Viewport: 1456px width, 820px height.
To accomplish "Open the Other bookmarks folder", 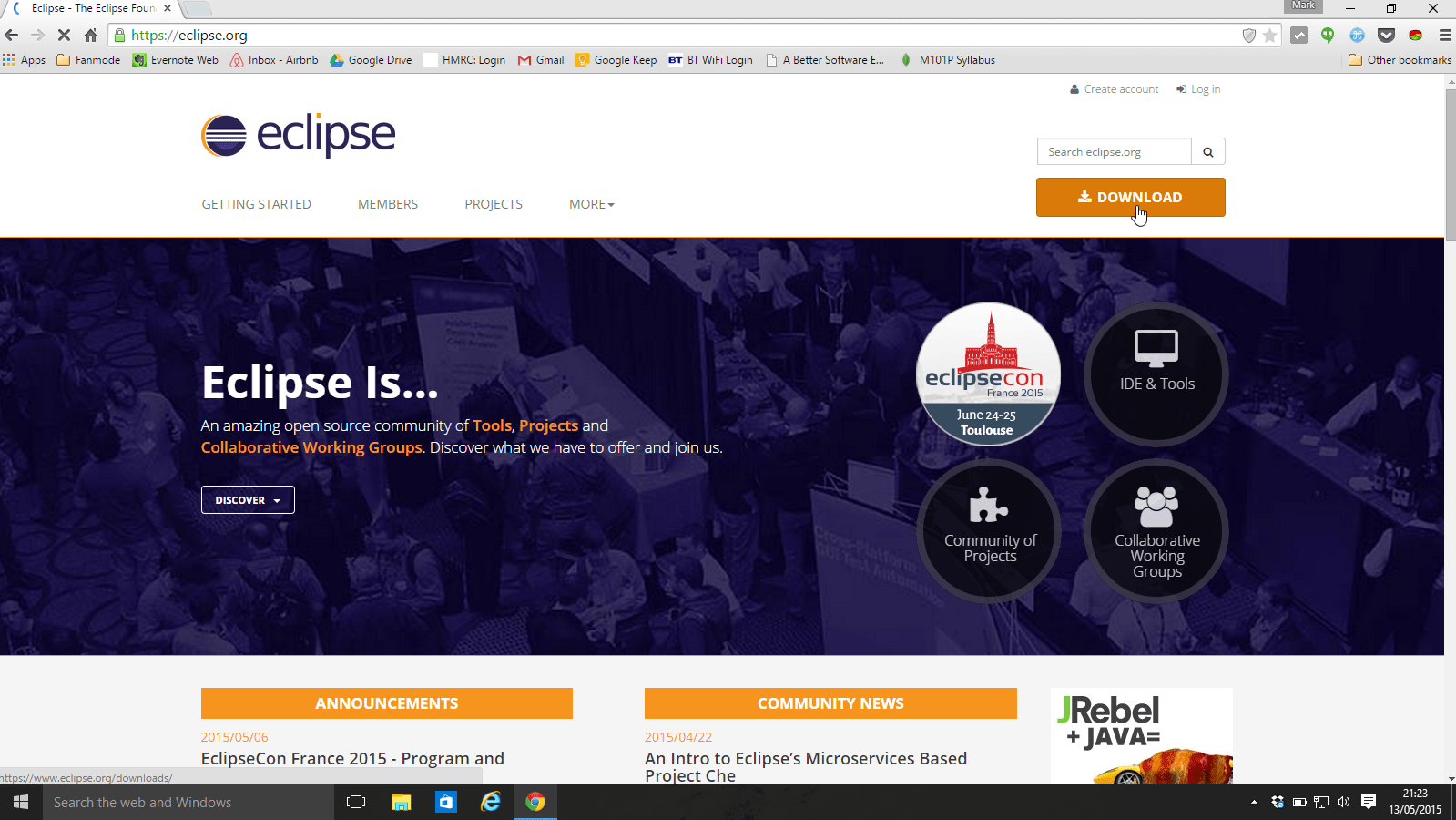I will tap(1400, 60).
